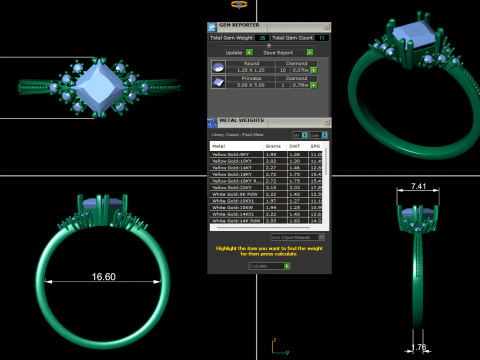The image size is (480, 360).
Task: Open the first cyan units dropdown
Action: tap(304, 135)
